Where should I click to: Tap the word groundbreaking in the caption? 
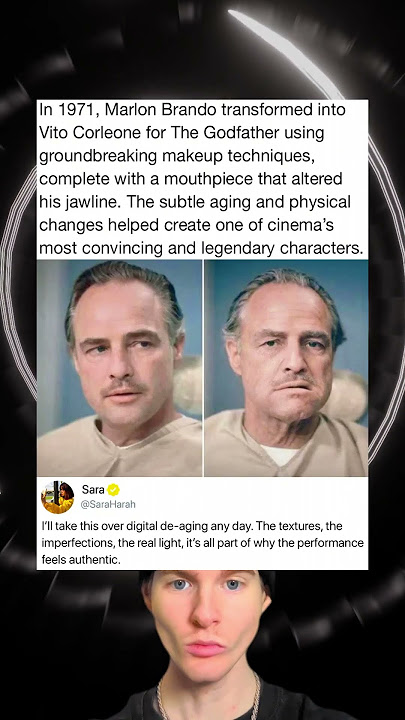pyautogui.click(x=98, y=157)
